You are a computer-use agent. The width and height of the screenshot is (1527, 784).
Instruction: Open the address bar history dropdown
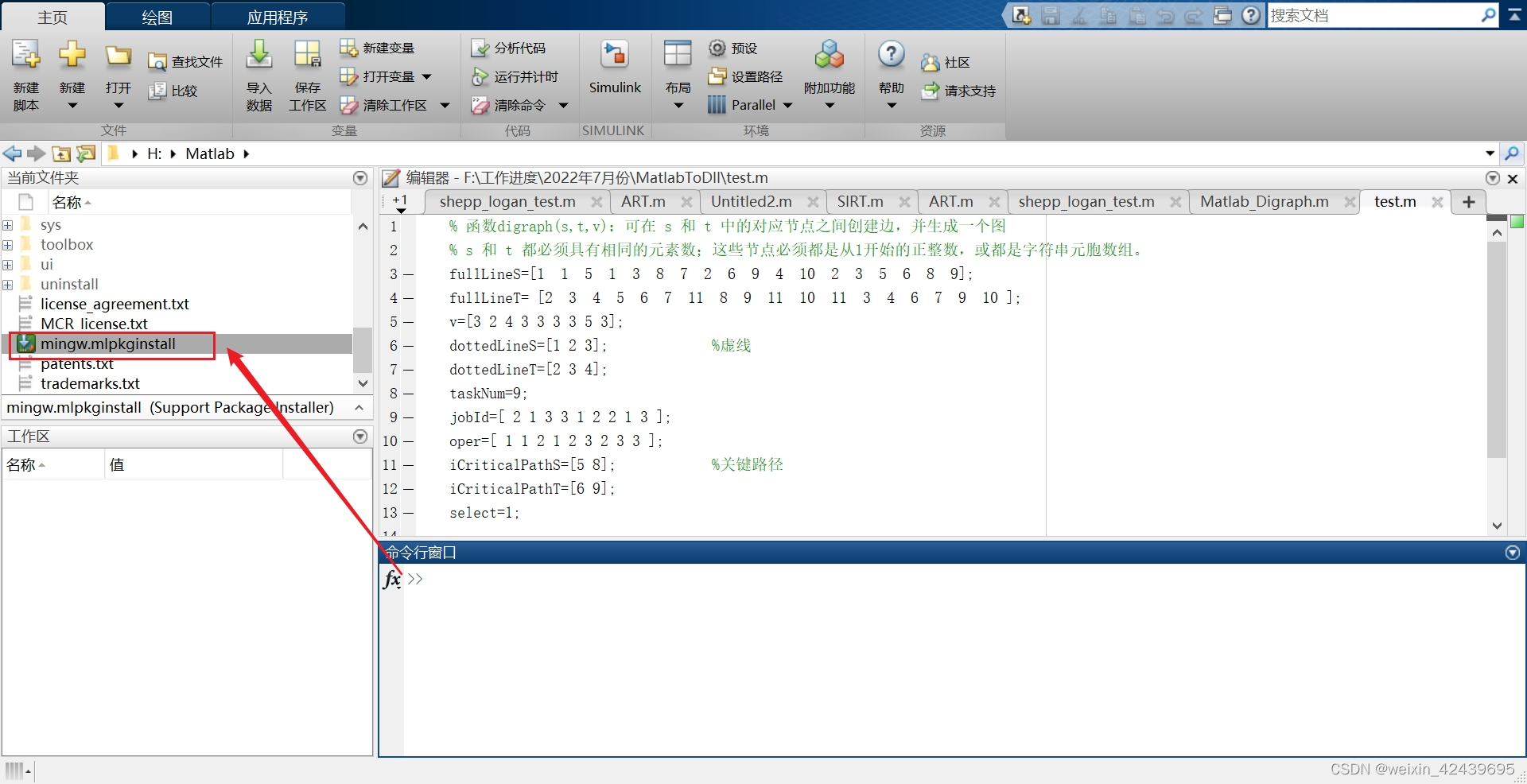pyautogui.click(x=1490, y=153)
